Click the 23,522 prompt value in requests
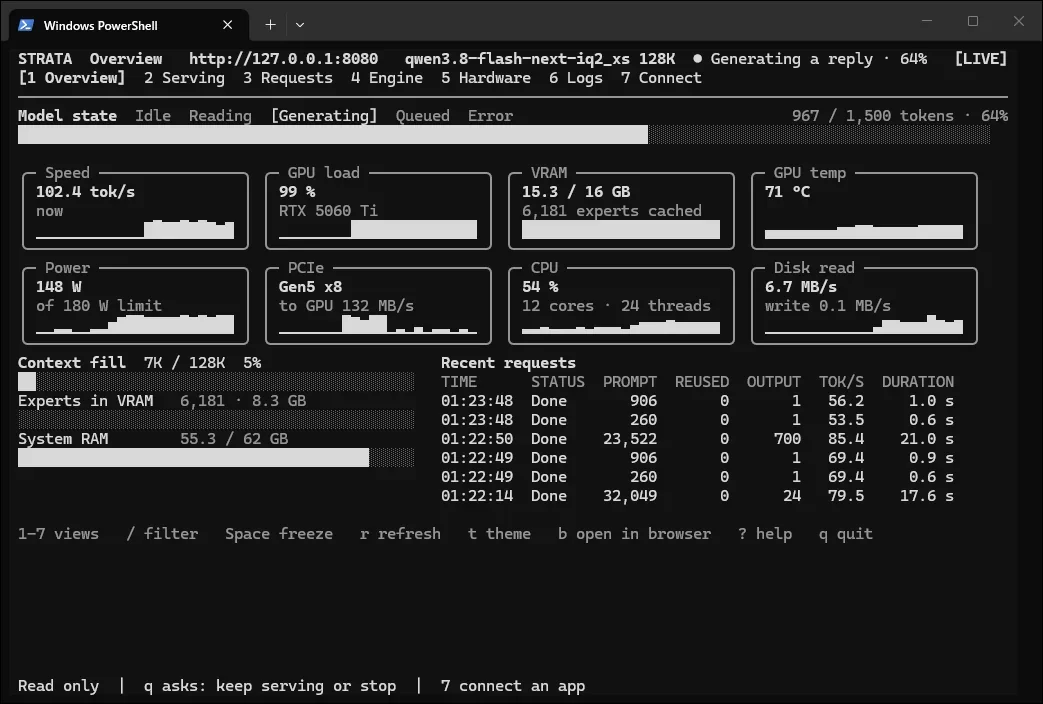 click(630, 439)
